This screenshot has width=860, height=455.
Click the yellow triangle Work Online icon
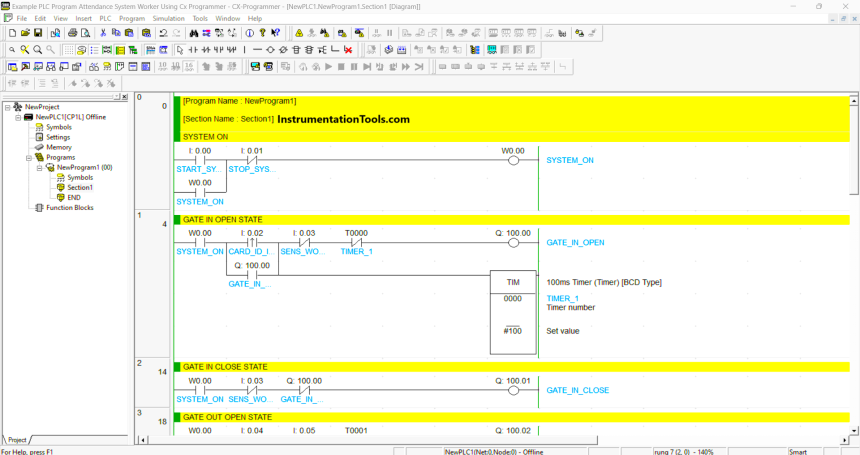click(299, 33)
